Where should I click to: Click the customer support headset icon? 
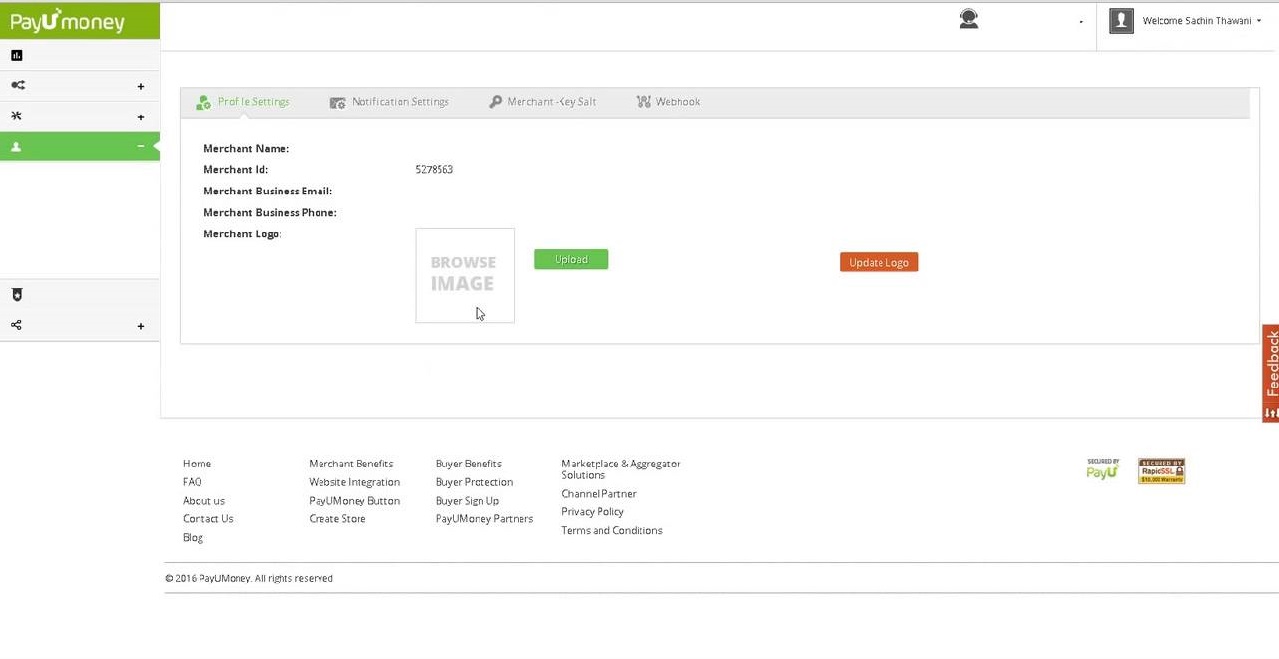[x=968, y=19]
